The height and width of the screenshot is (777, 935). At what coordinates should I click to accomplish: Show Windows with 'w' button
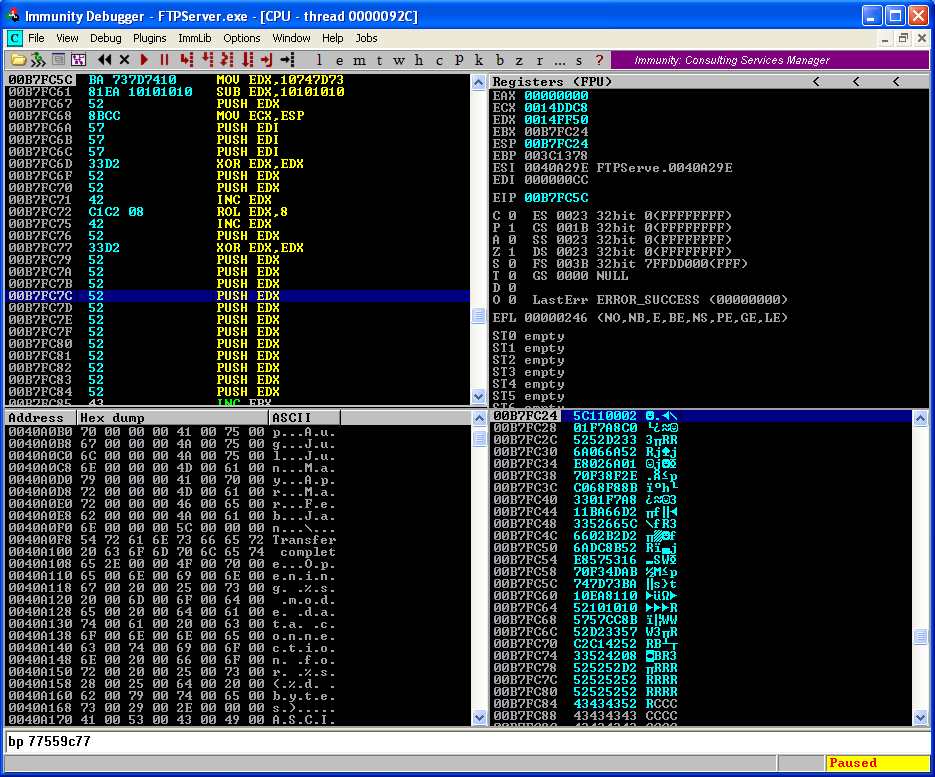pyautogui.click(x=399, y=60)
